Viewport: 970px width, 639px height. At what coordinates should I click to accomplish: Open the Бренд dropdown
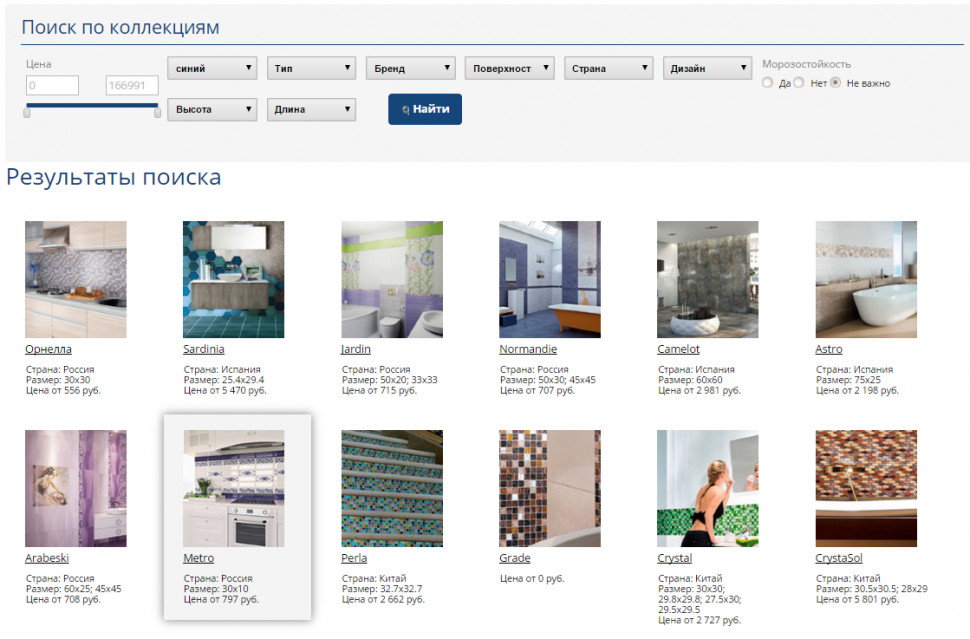(x=411, y=68)
